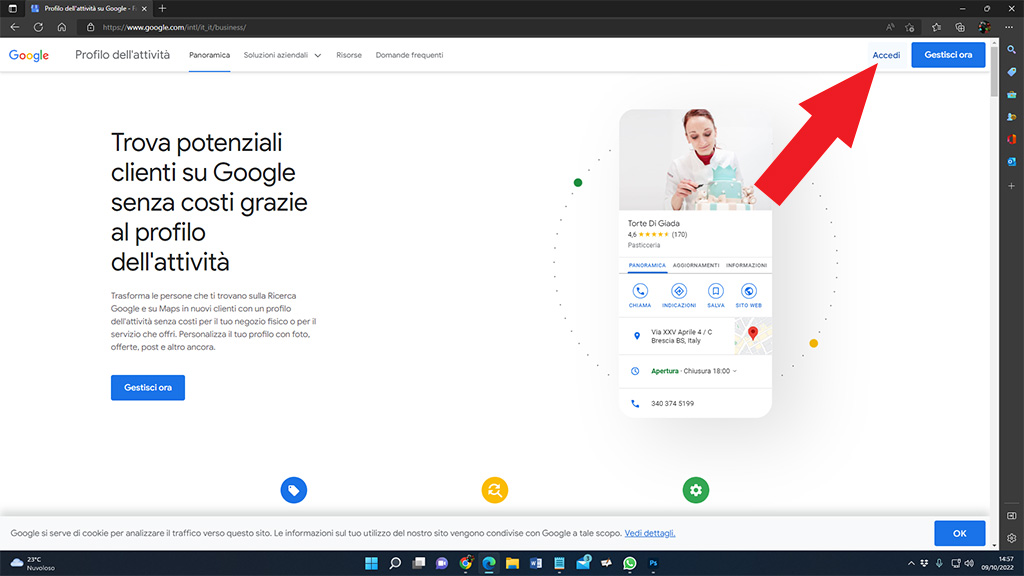Add a site with sidebar plus icon
The image size is (1024, 576).
tap(1012, 186)
